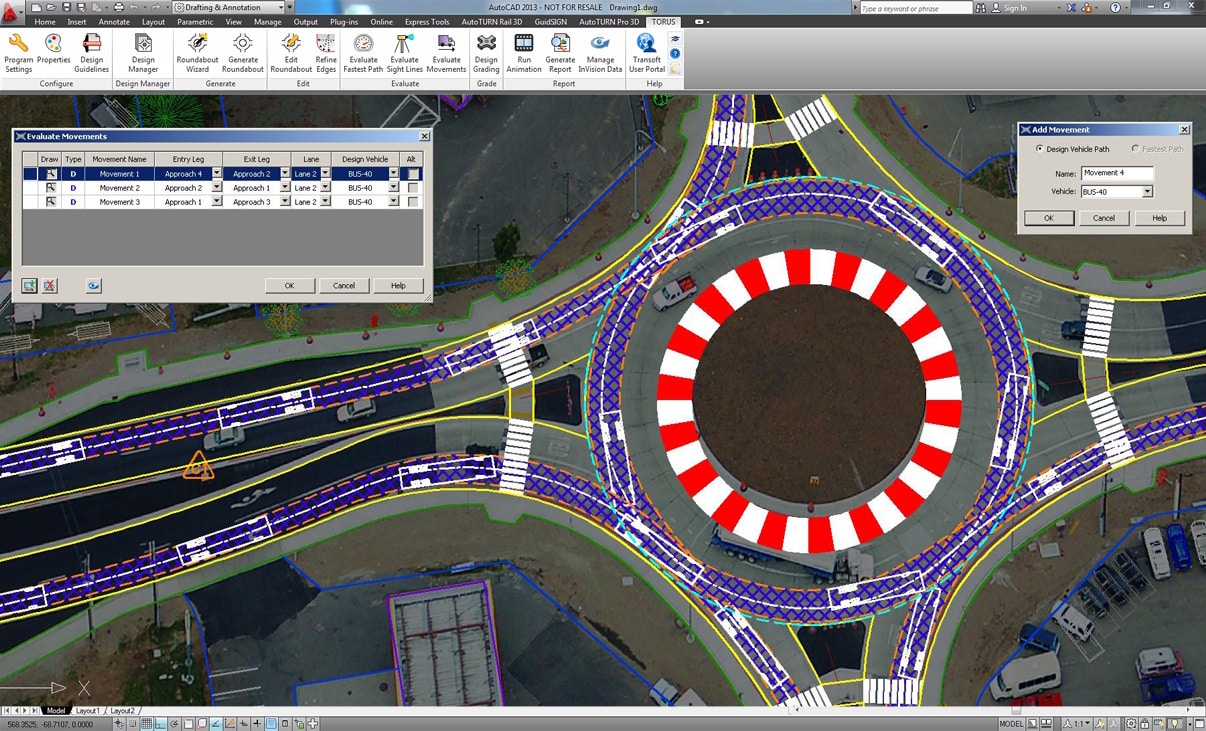Click delete movement icon with red X

click(x=50, y=286)
